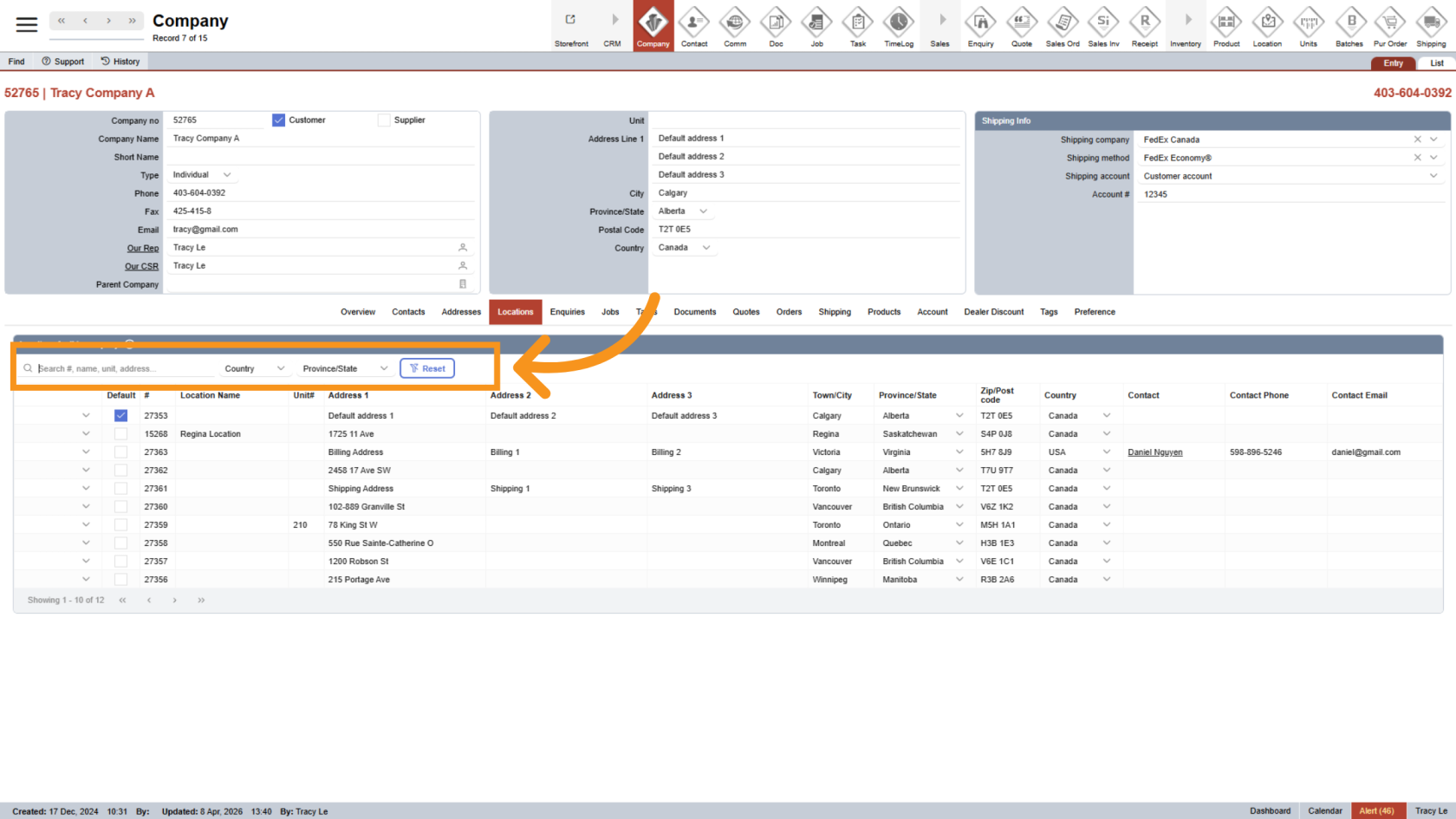The width and height of the screenshot is (1456, 819).
Task: Open the History button
Action: (x=120, y=62)
